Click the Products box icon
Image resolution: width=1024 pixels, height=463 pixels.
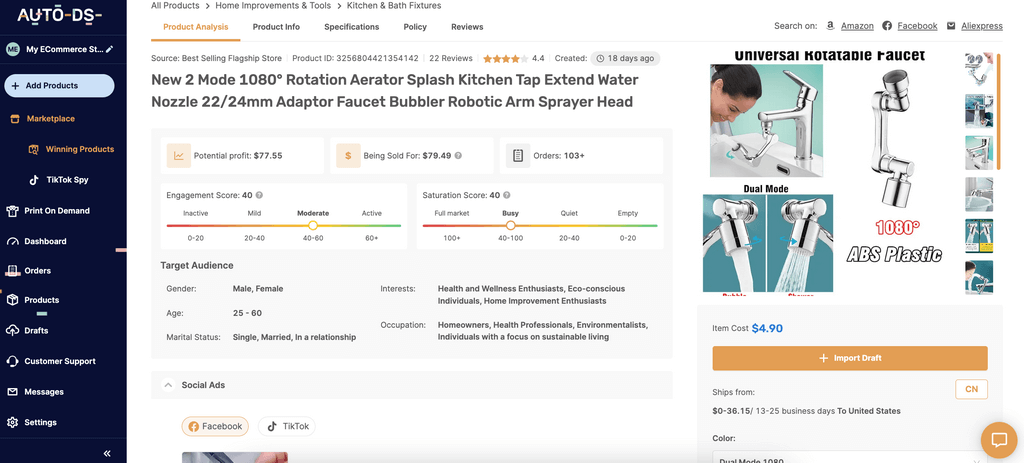pos(12,300)
